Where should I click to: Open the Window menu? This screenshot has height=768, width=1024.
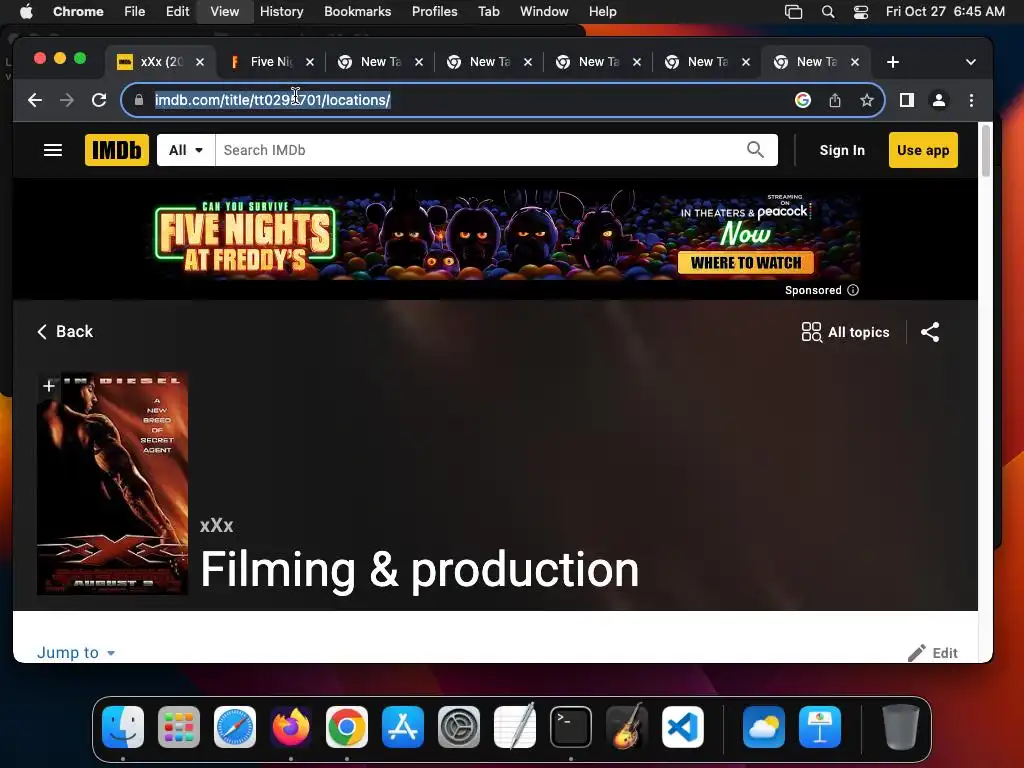[x=544, y=12]
